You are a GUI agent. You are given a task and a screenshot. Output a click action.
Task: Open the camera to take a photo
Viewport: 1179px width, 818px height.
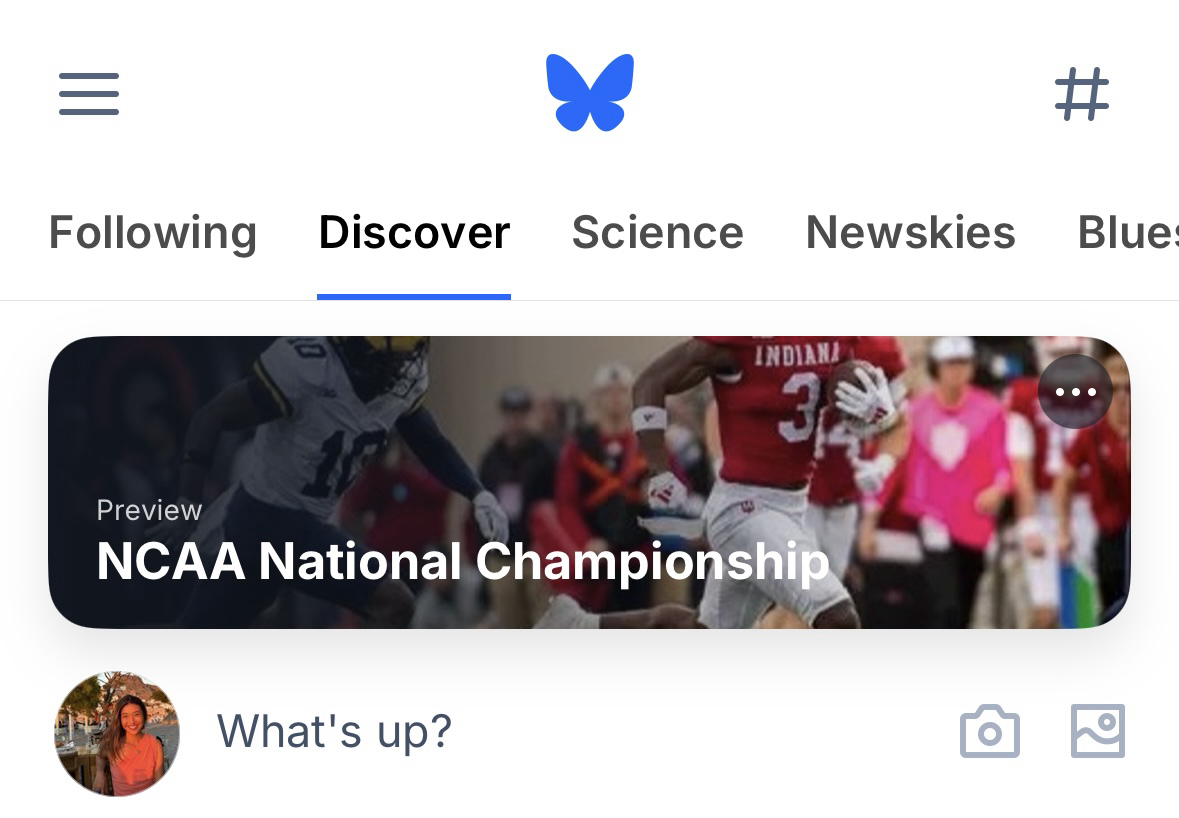(989, 732)
